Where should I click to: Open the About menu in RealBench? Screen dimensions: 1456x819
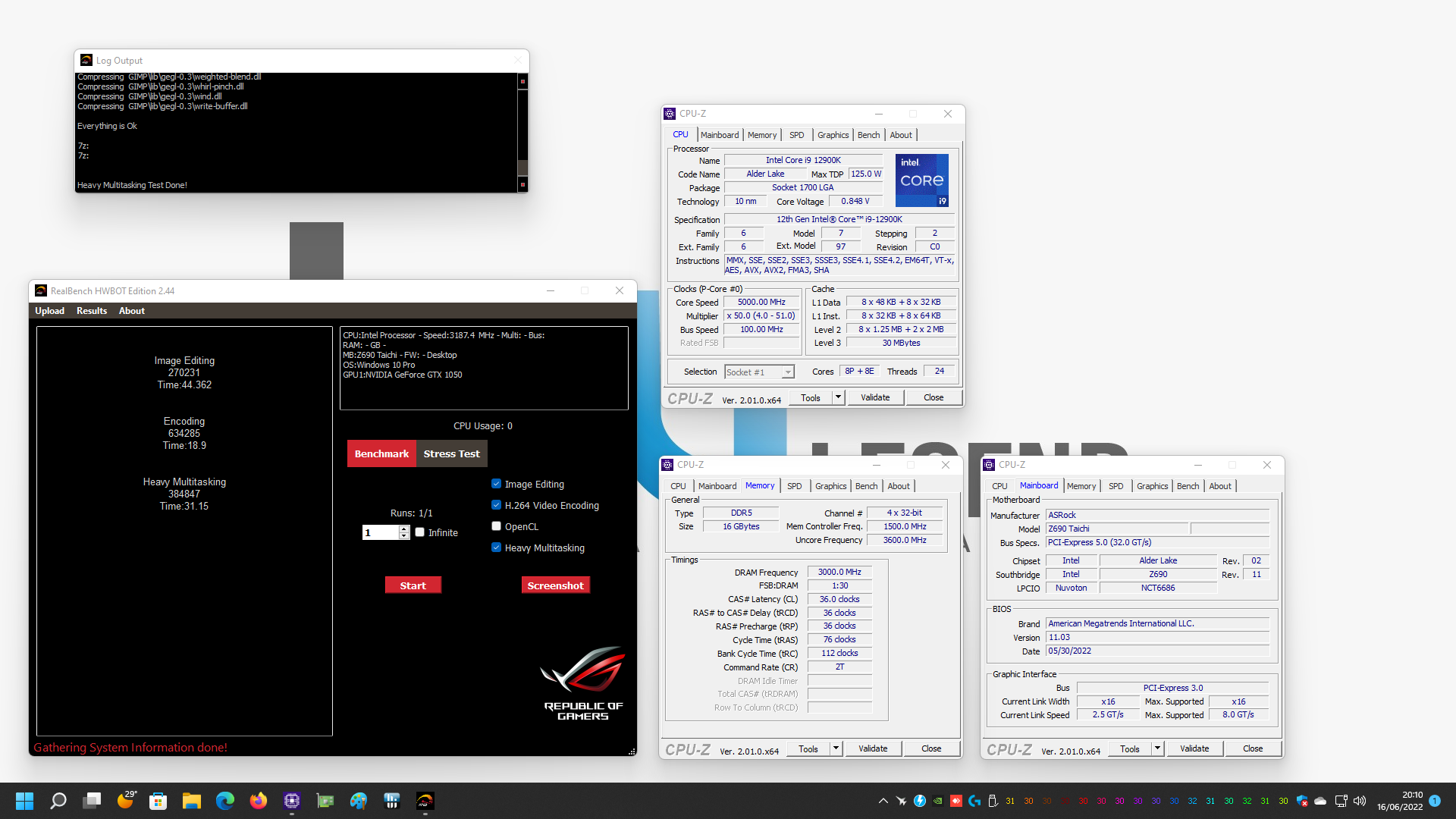click(x=131, y=311)
